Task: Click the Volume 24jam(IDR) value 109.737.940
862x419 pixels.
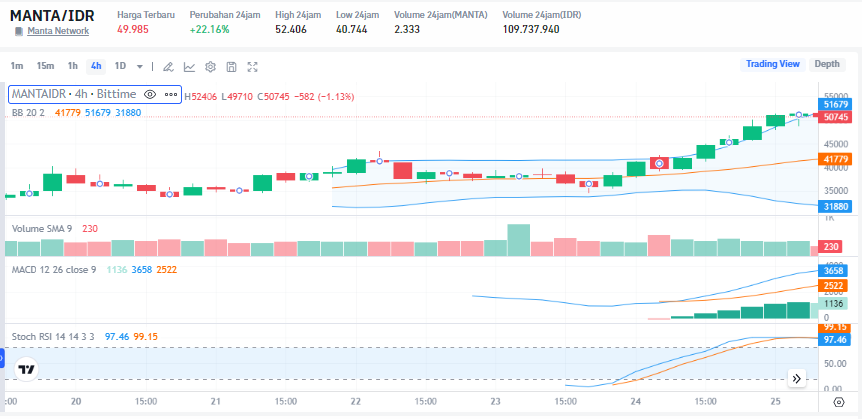Action: [531, 29]
